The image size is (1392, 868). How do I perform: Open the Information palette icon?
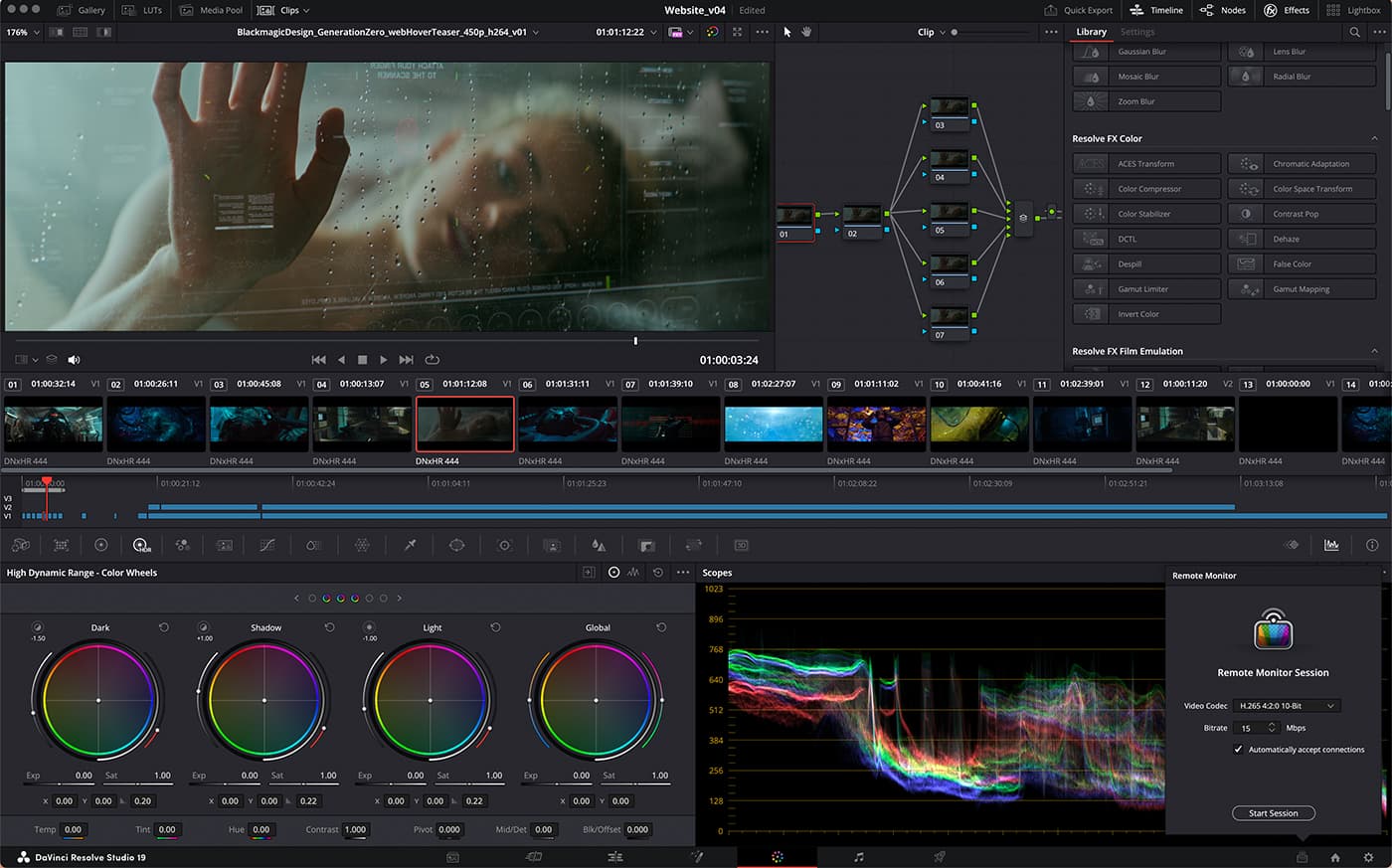pos(1372,545)
